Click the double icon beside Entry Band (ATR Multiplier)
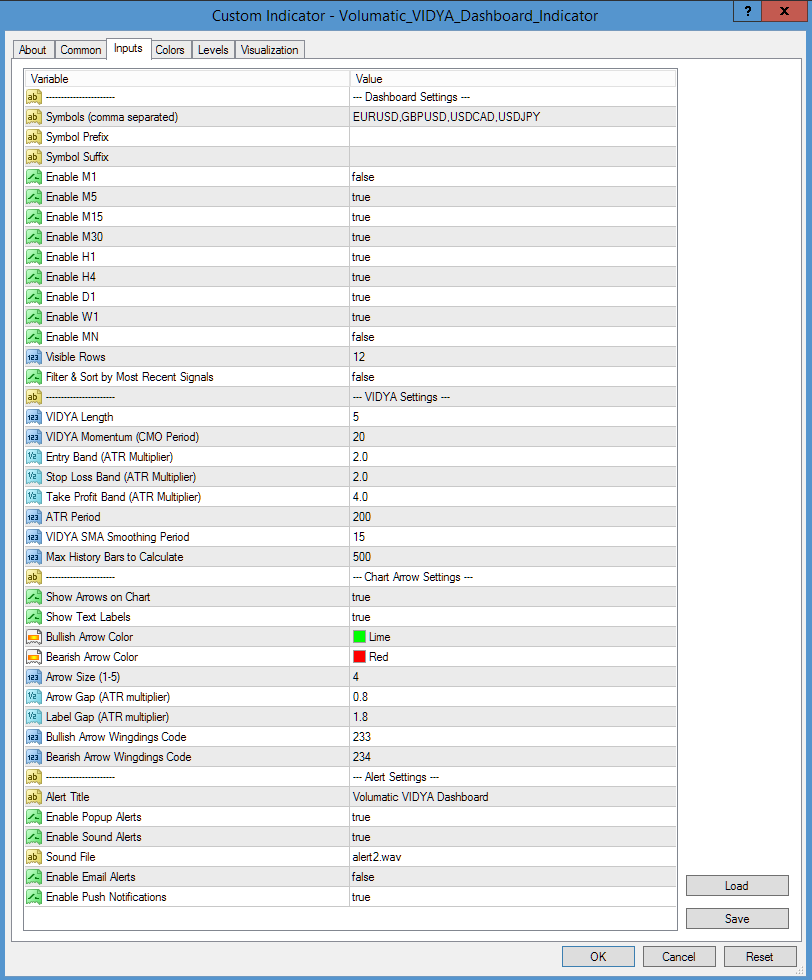 point(34,457)
